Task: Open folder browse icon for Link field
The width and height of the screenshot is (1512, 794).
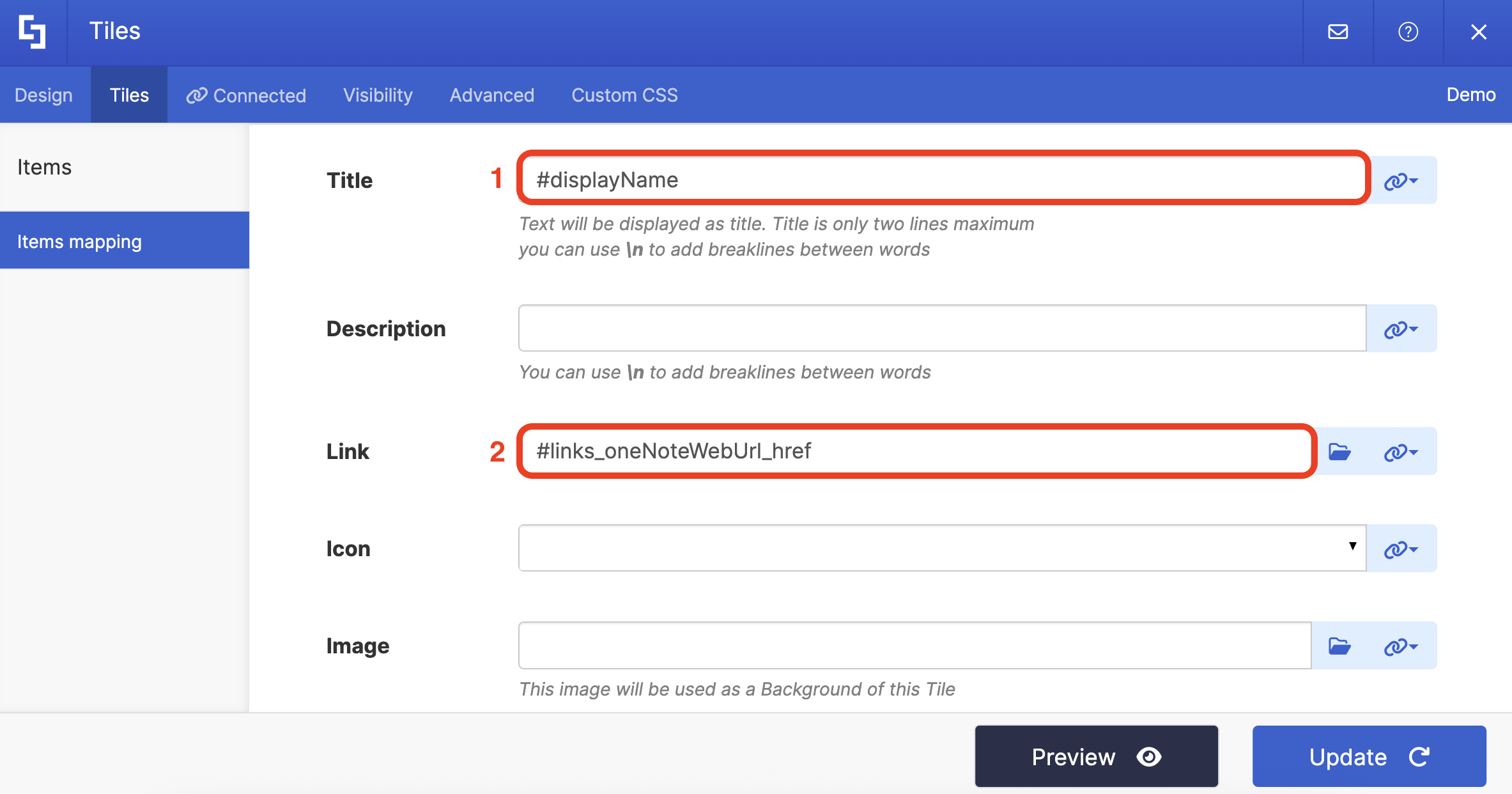Action: [x=1339, y=451]
